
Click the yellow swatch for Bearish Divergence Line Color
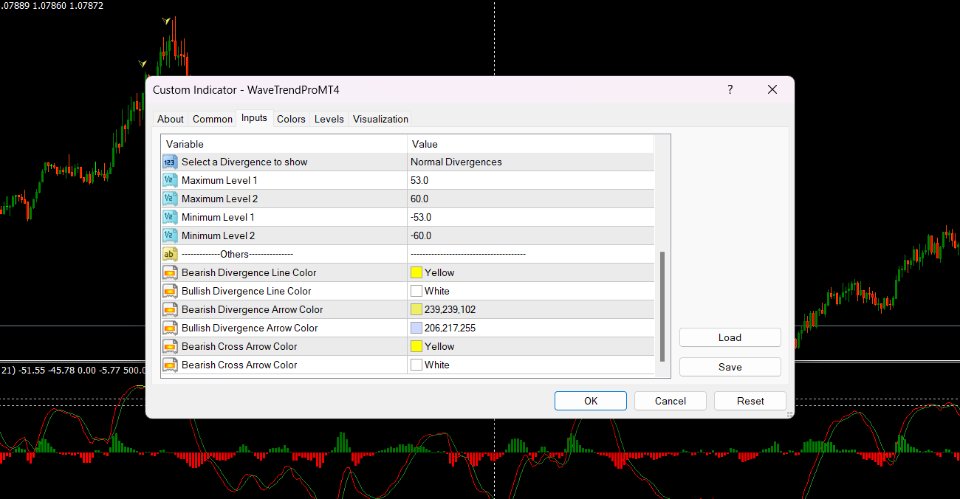[416, 272]
